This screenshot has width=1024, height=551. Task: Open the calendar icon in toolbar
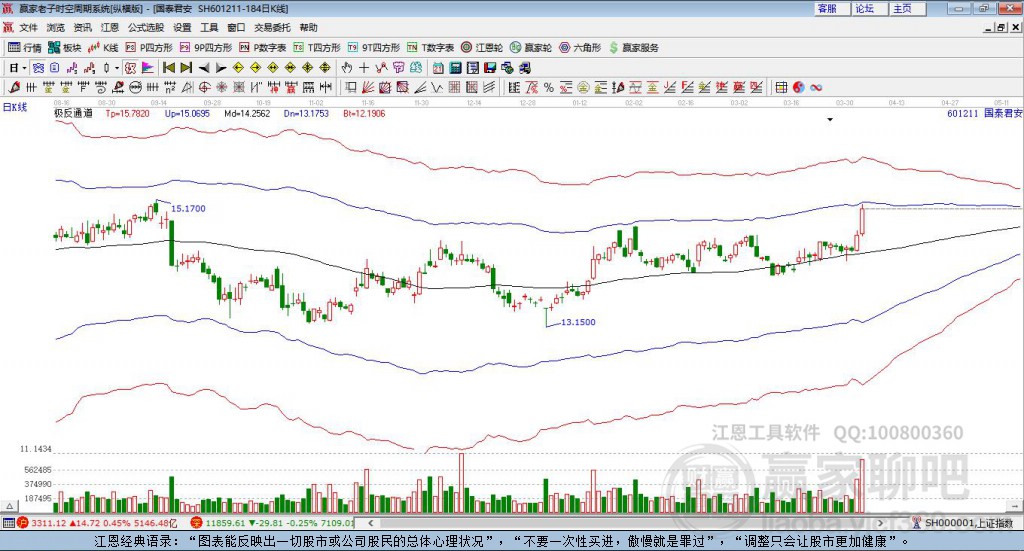pyautogui.click(x=438, y=68)
